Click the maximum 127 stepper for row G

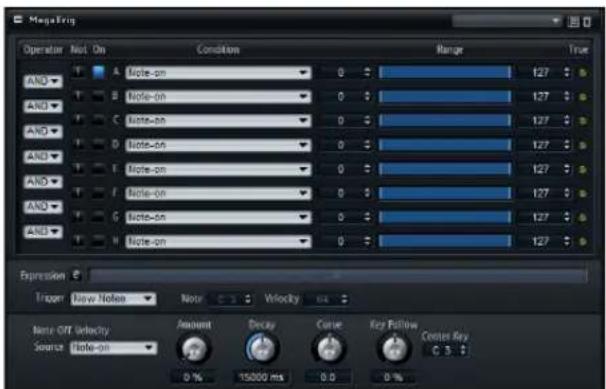(x=567, y=217)
